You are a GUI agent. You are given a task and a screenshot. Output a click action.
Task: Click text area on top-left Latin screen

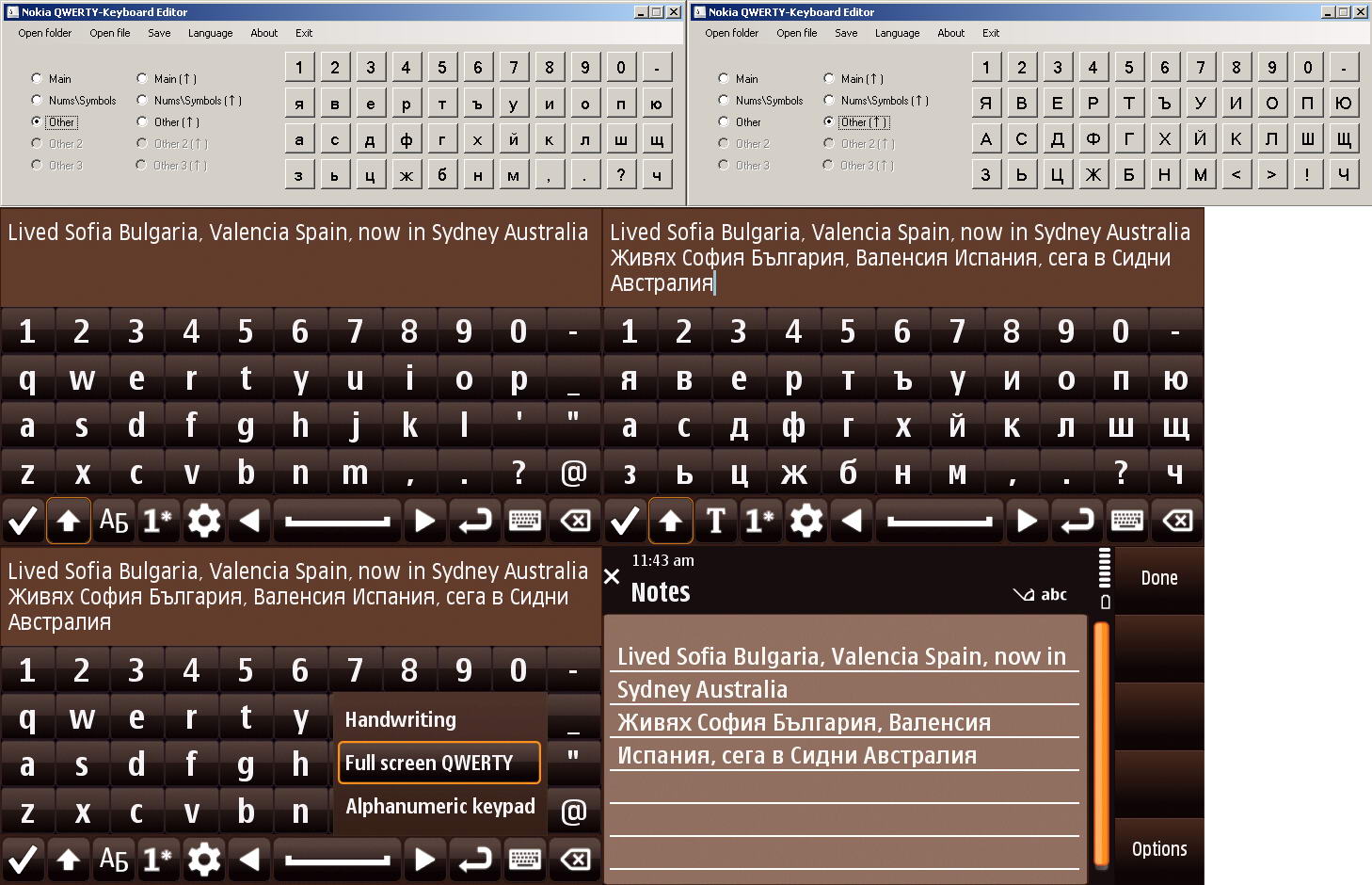pos(300,258)
